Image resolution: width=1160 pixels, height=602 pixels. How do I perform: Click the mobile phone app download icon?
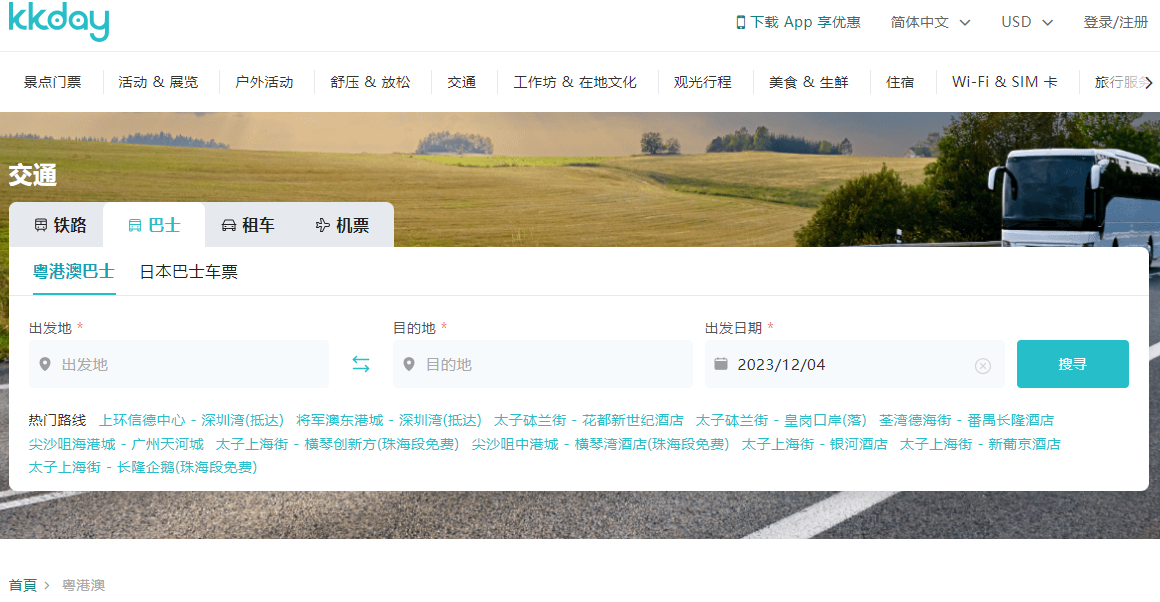pos(741,22)
